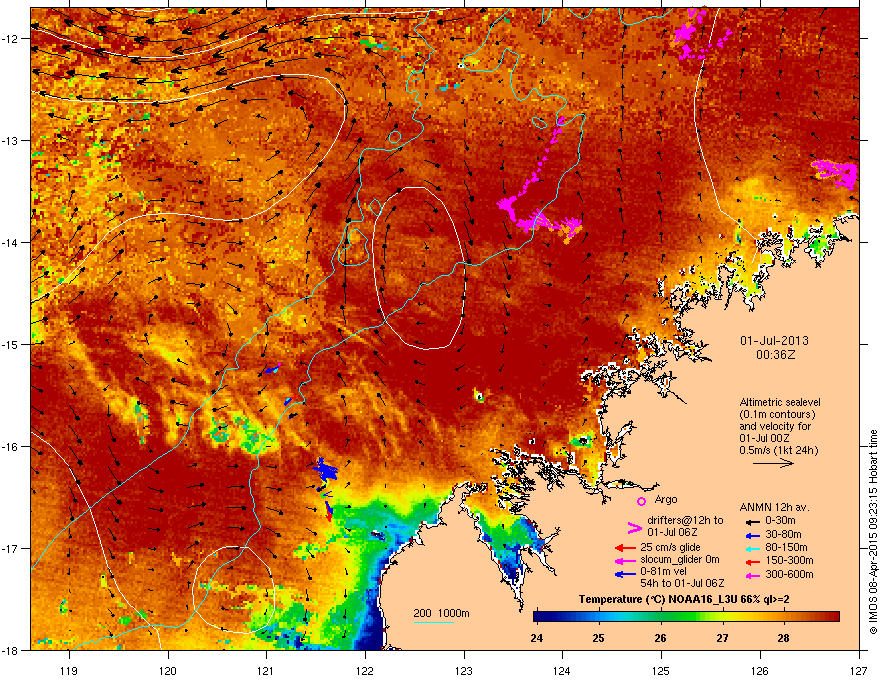
Task: Click the magenta arrow beside '300-600m'
Action: coord(751,575)
